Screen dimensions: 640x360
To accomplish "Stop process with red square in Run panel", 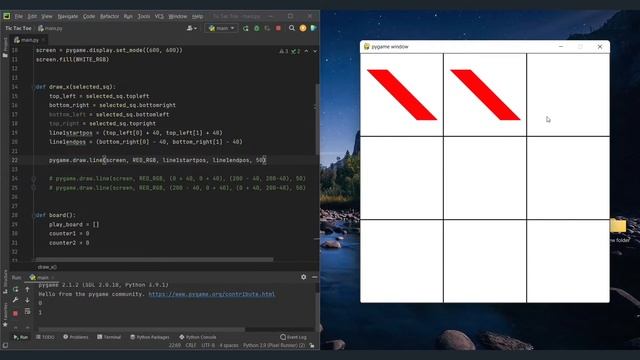I will 16,313.
